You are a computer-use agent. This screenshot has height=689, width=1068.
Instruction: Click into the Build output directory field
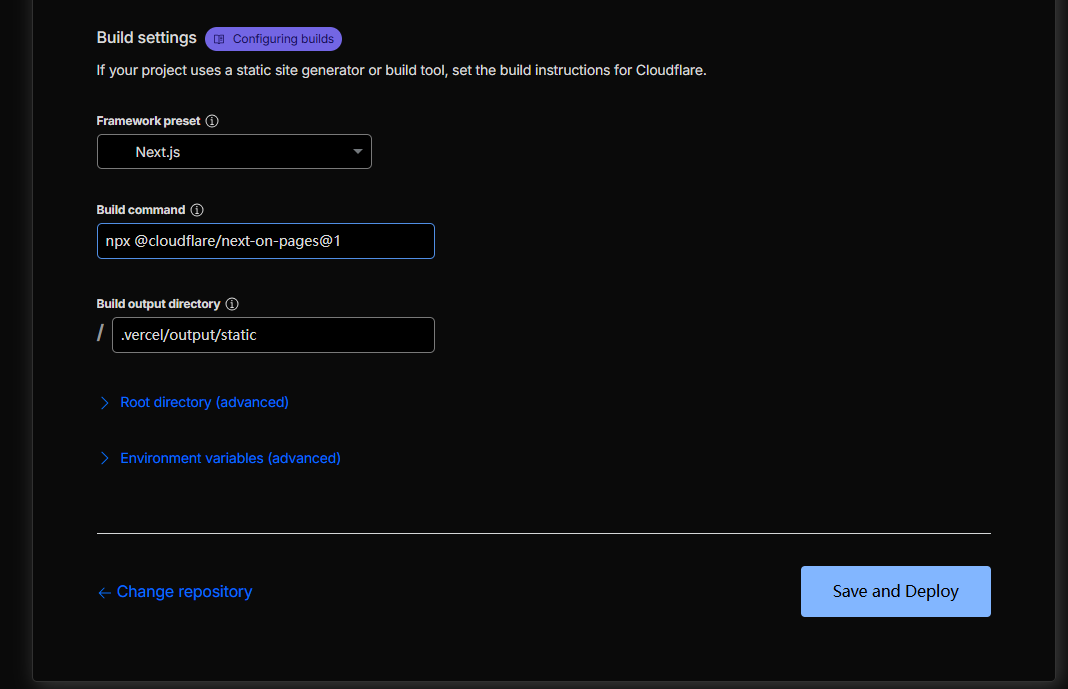(273, 335)
